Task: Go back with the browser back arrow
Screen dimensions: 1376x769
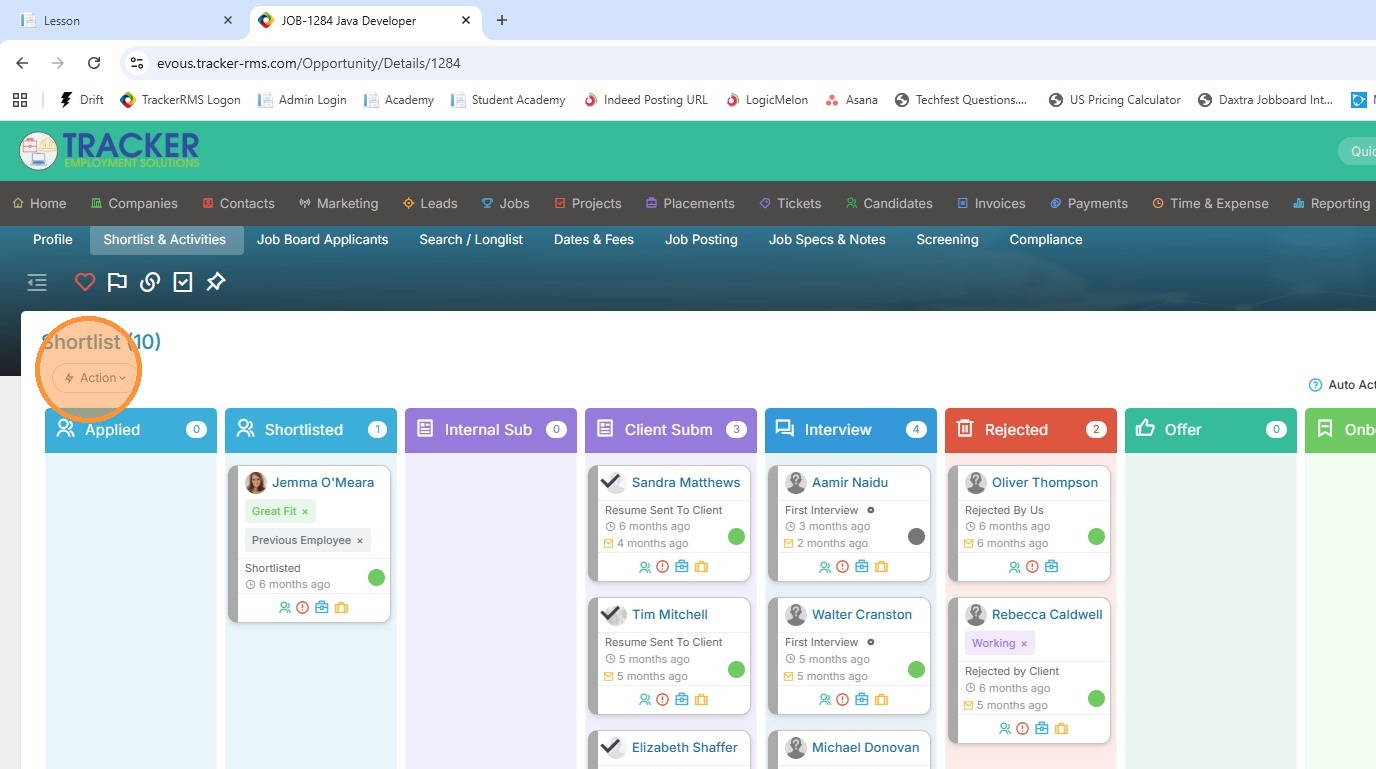Action: pos(22,63)
